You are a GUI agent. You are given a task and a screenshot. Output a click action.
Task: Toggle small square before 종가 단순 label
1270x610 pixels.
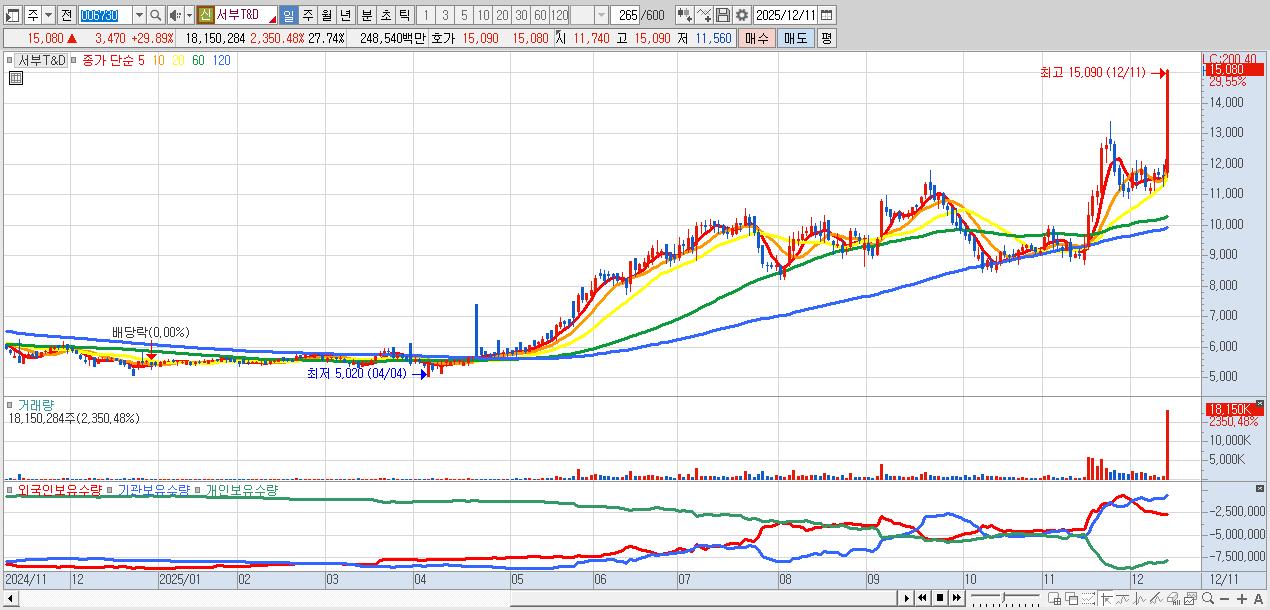coord(75,60)
